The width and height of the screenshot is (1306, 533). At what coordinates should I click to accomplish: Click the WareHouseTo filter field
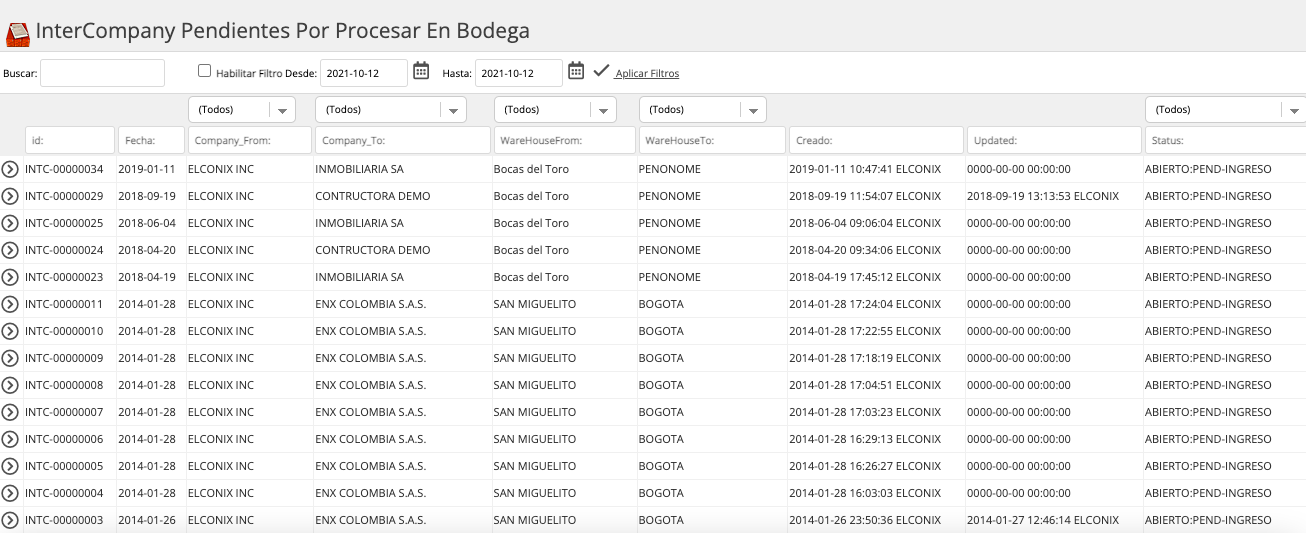[712, 141]
